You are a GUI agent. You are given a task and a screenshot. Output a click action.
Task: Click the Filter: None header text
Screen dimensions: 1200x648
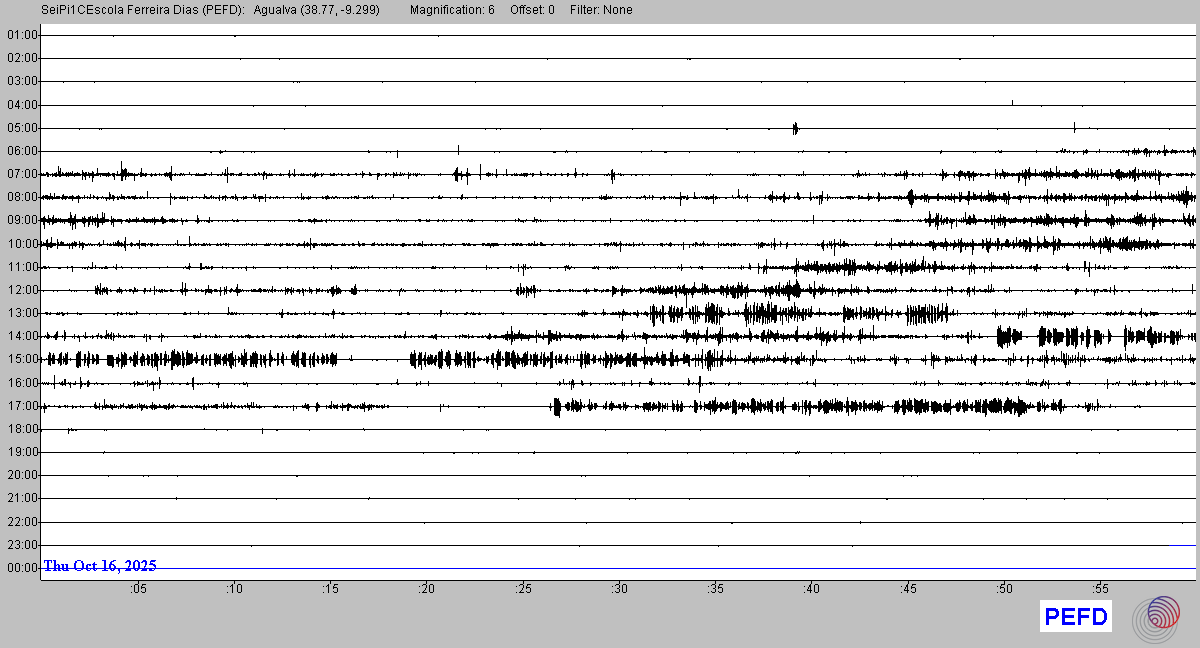601,10
